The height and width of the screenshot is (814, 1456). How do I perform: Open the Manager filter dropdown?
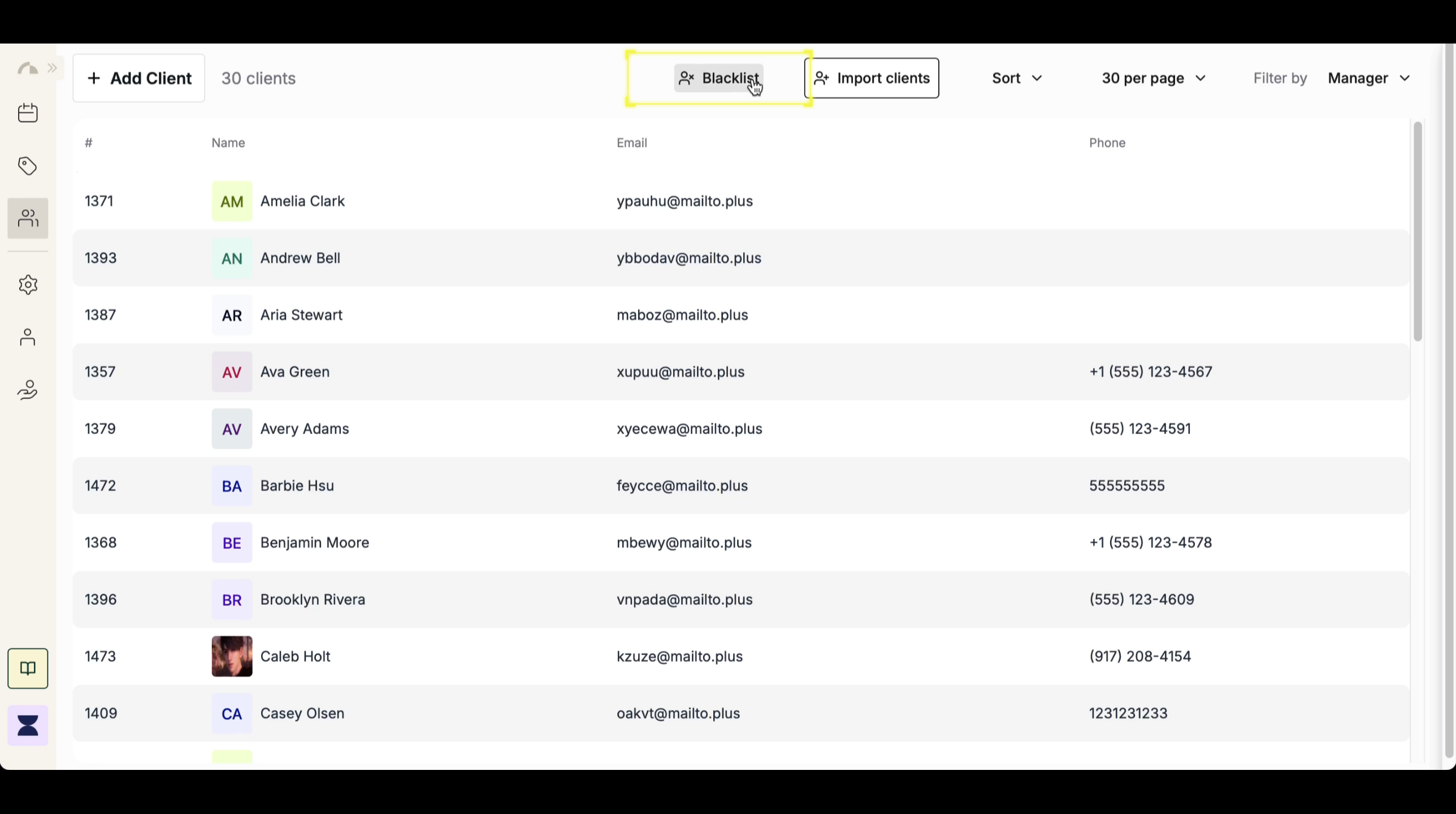pos(1368,78)
